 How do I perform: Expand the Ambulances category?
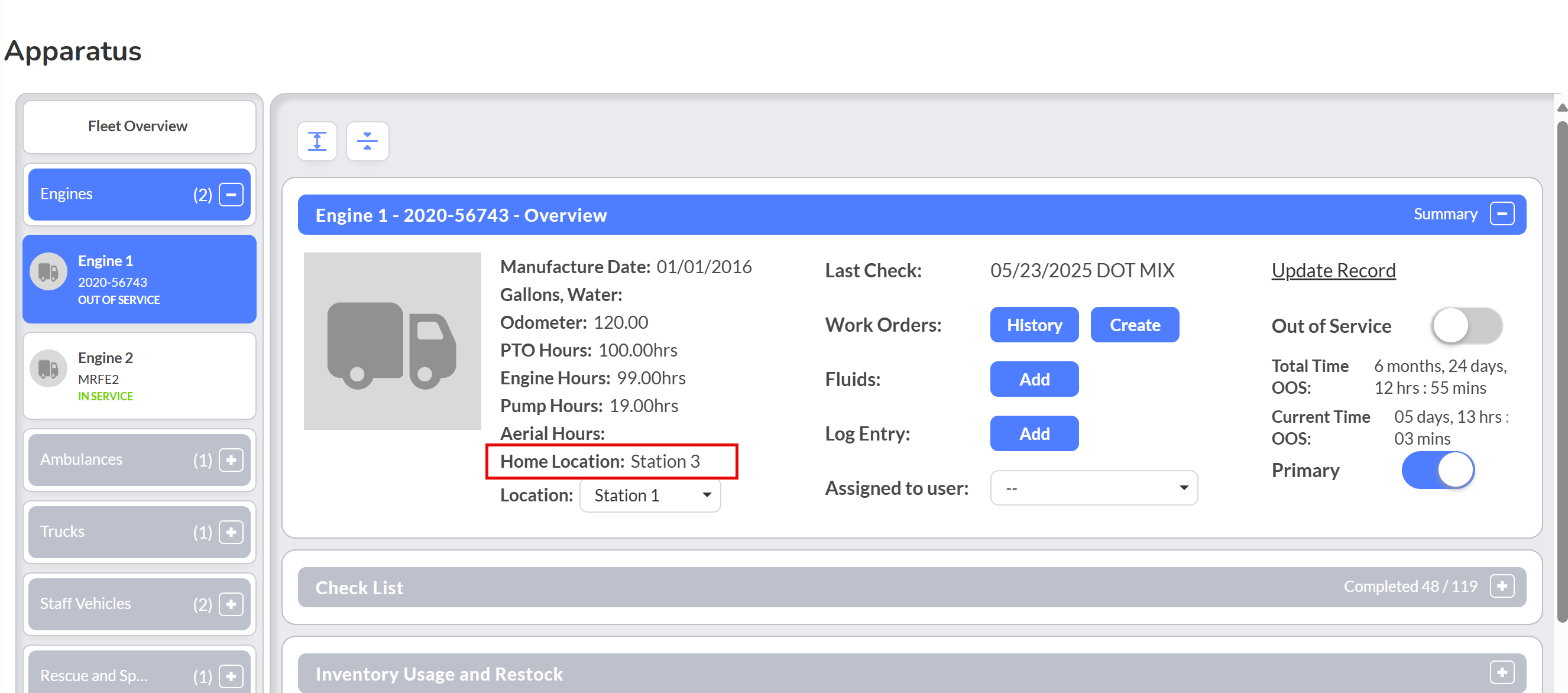[x=231, y=460]
